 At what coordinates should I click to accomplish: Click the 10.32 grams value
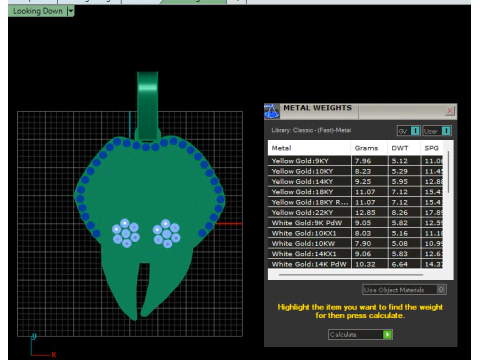tap(365, 264)
